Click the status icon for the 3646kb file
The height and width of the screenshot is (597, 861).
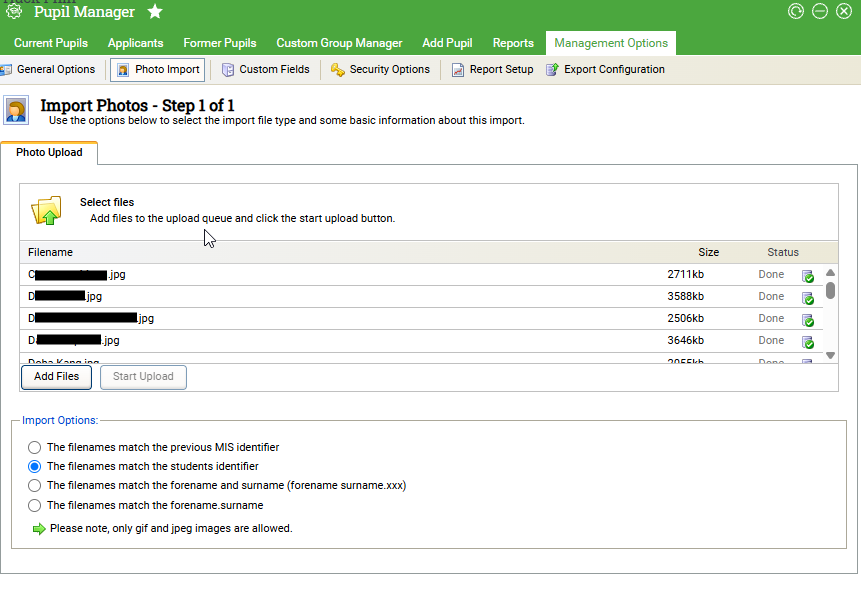coord(808,342)
